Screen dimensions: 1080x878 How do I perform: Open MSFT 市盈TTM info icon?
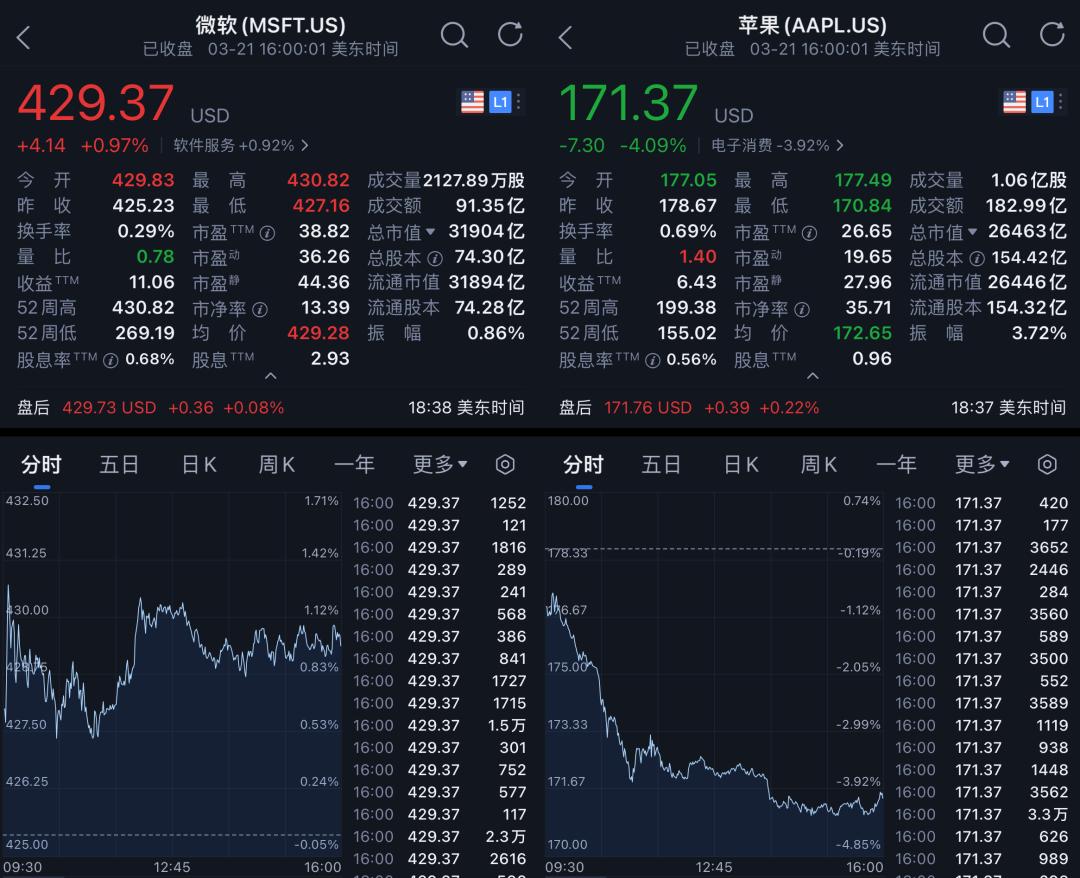click(267, 233)
